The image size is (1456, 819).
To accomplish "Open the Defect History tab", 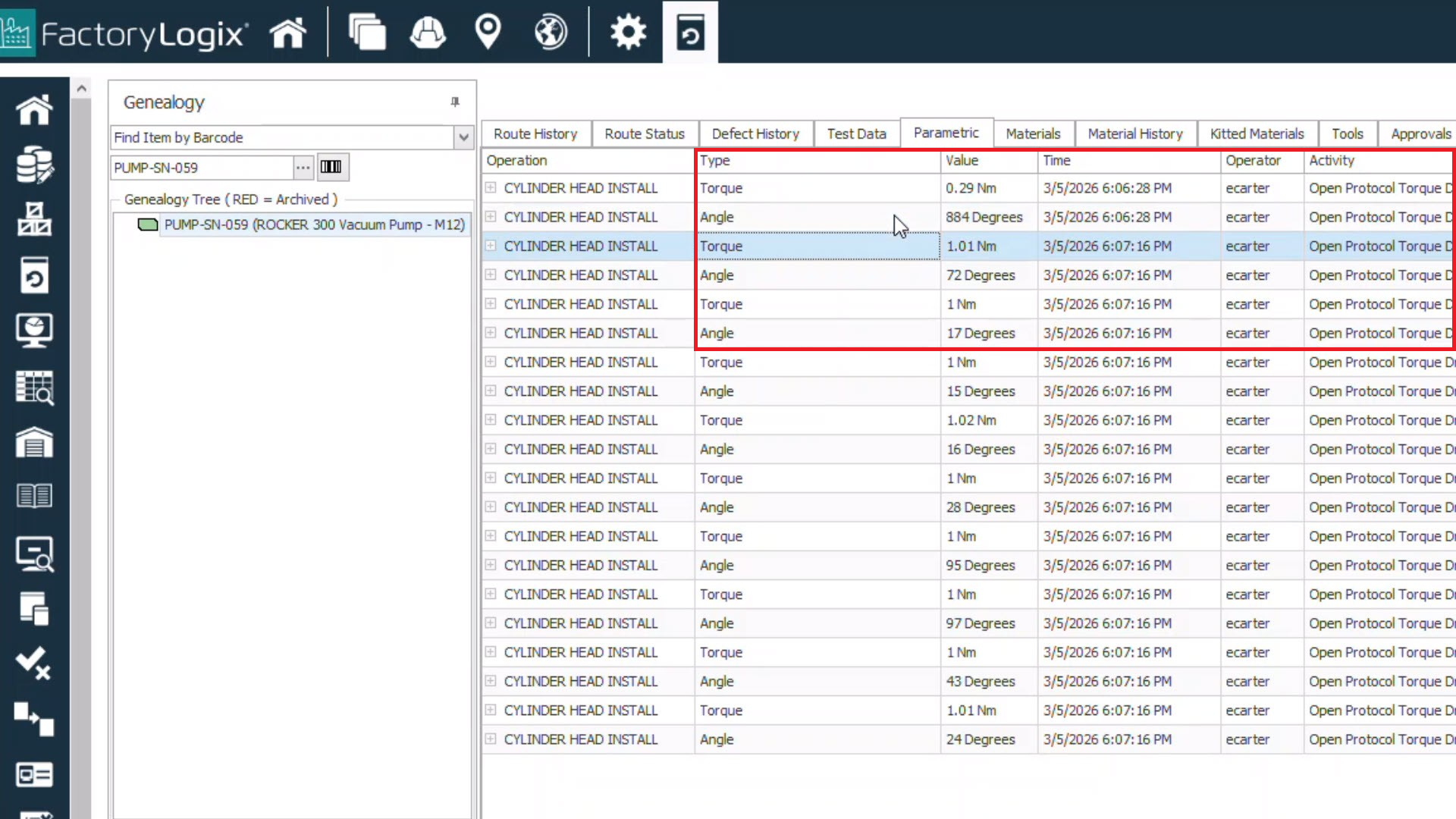I will coord(755,133).
